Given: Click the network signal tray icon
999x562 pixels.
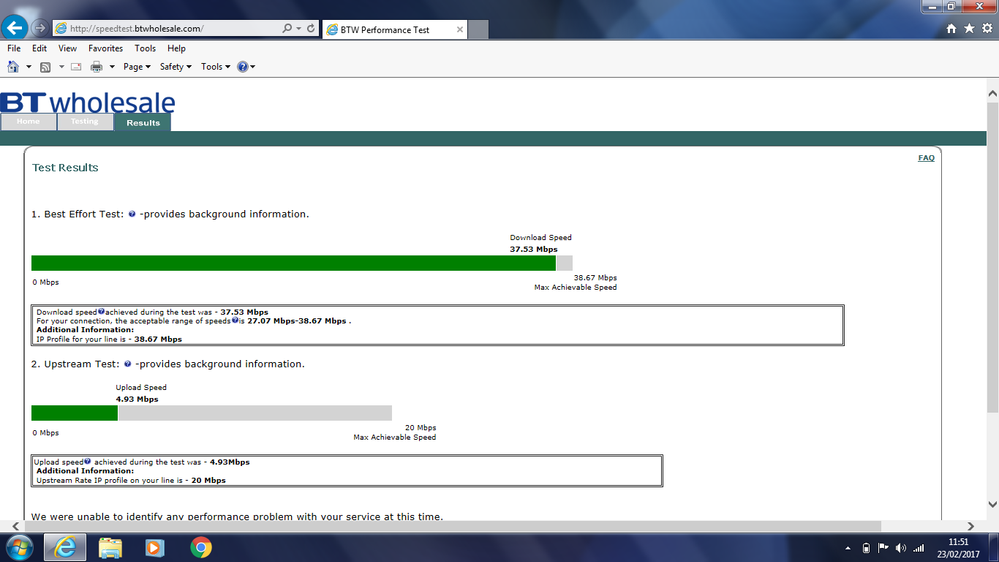Looking at the screenshot, I should coord(918,548).
